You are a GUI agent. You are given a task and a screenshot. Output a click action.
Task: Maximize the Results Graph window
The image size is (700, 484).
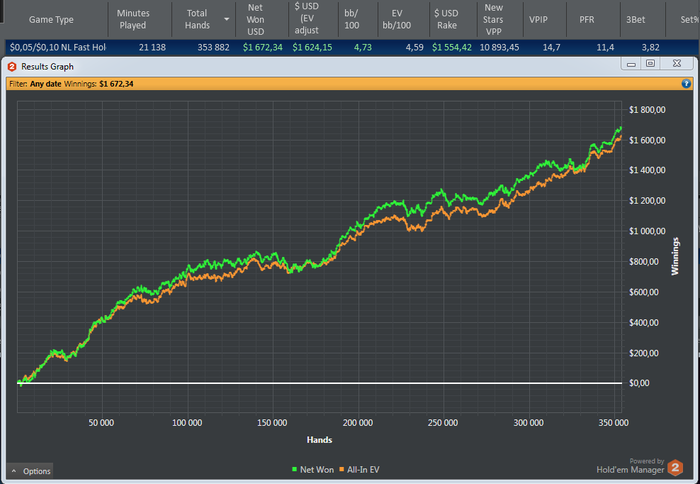pyautogui.click(x=650, y=63)
